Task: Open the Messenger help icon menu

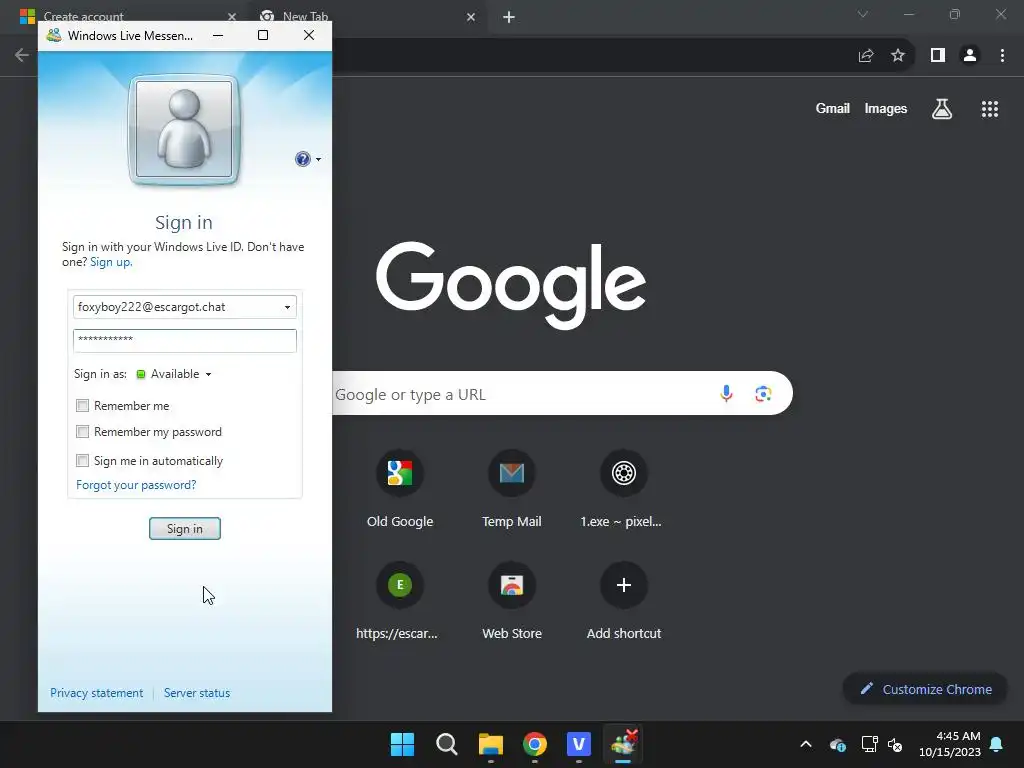Action: [308, 159]
